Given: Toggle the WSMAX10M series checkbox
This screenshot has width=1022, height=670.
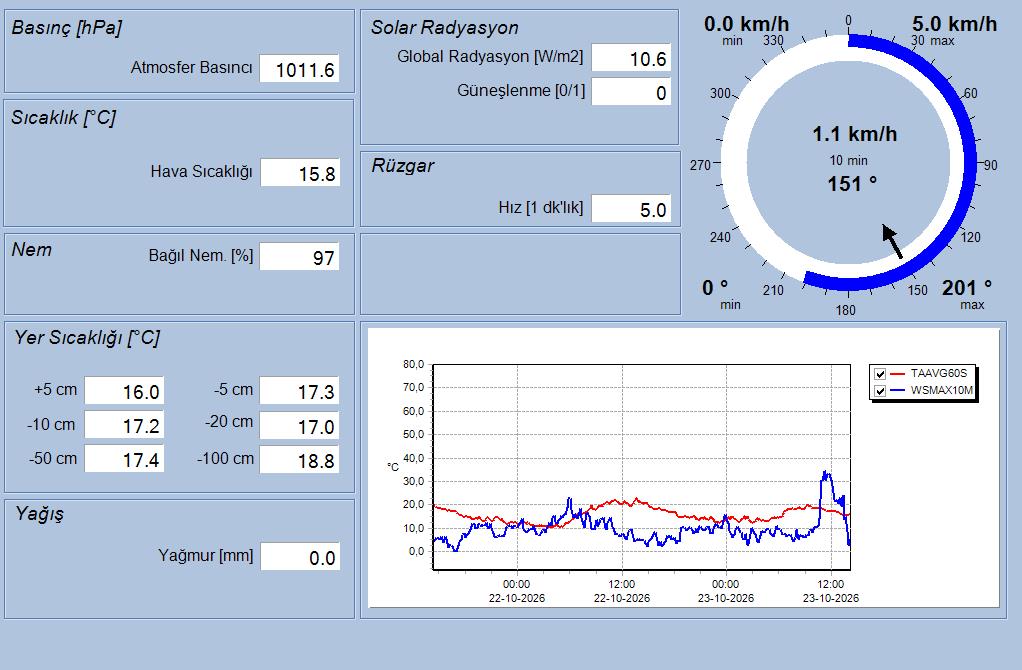Looking at the screenshot, I should coord(880,391).
